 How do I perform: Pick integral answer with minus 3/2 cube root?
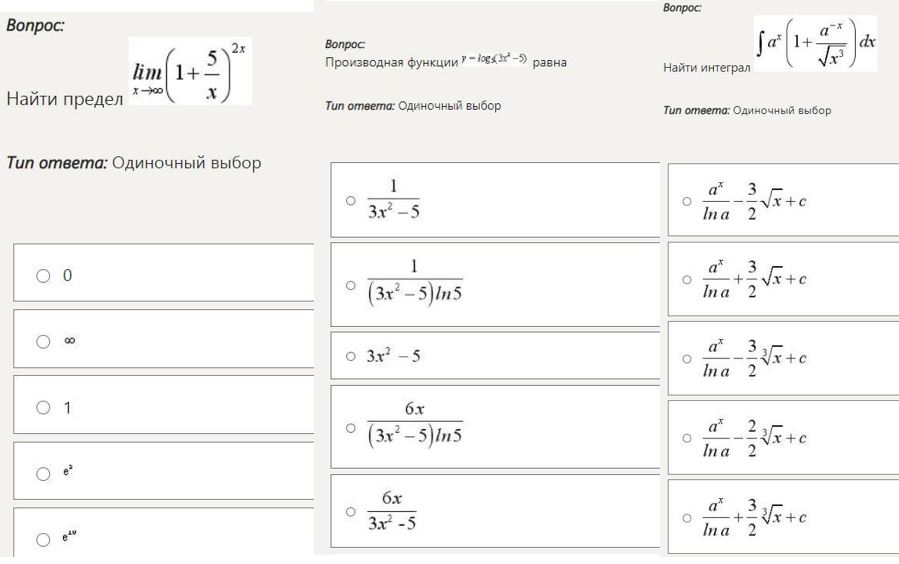(x=687, y=358)
